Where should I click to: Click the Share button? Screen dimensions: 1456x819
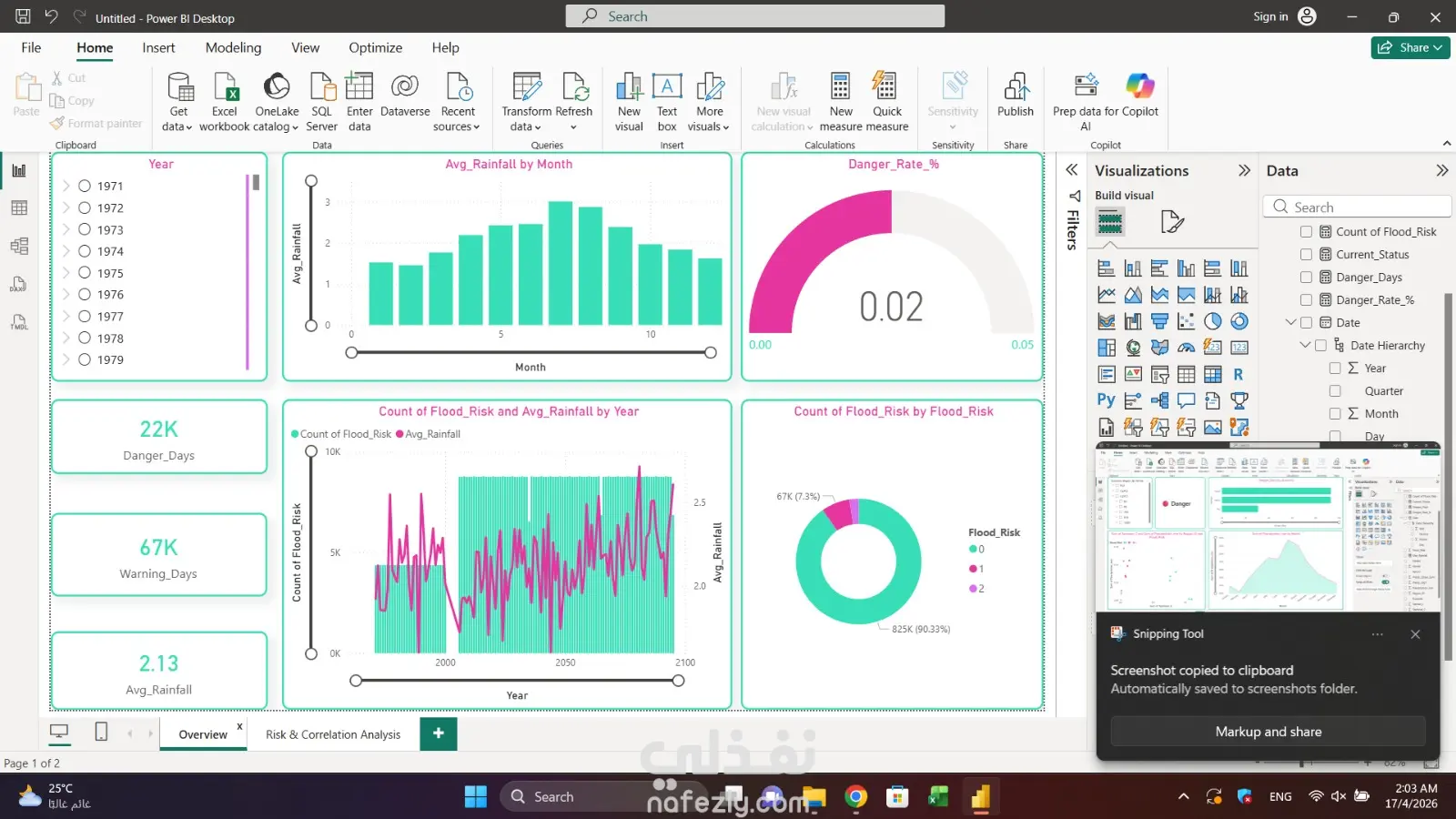[1410, 47]
